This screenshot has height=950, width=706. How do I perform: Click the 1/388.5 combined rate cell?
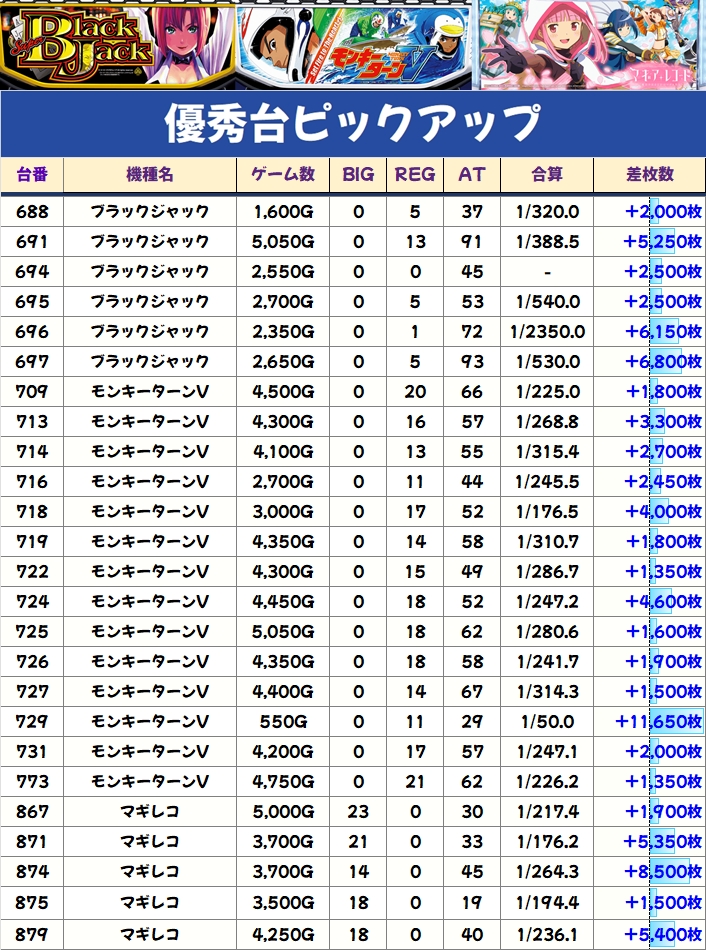[547, 242]
